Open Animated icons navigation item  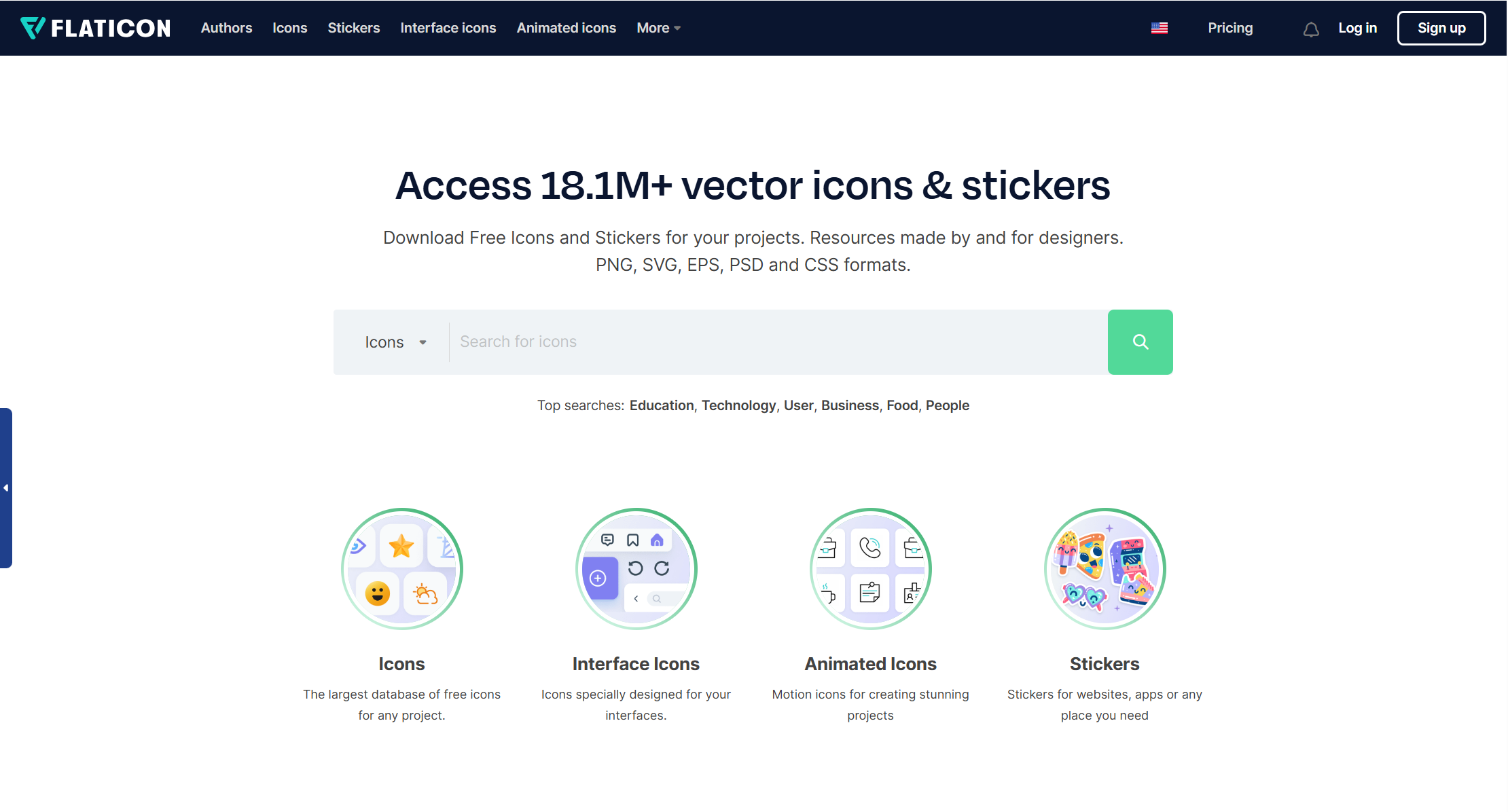(566, 28)
